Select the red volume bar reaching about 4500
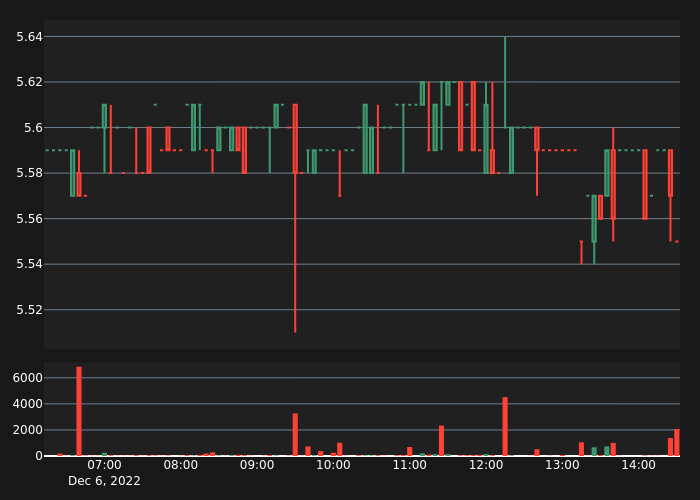Viewport: 700px width, 500px height. point(505,426)
